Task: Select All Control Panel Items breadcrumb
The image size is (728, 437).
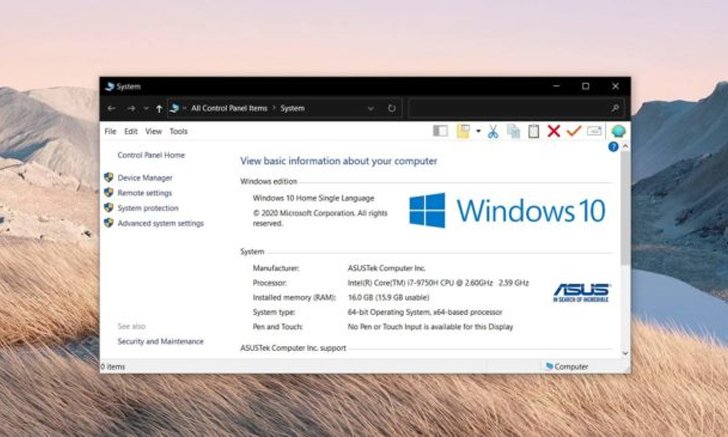Action: (229, 108)
